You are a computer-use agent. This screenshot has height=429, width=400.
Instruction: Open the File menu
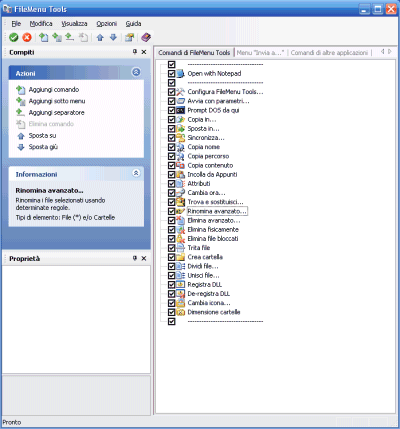[x=16, y=24]
